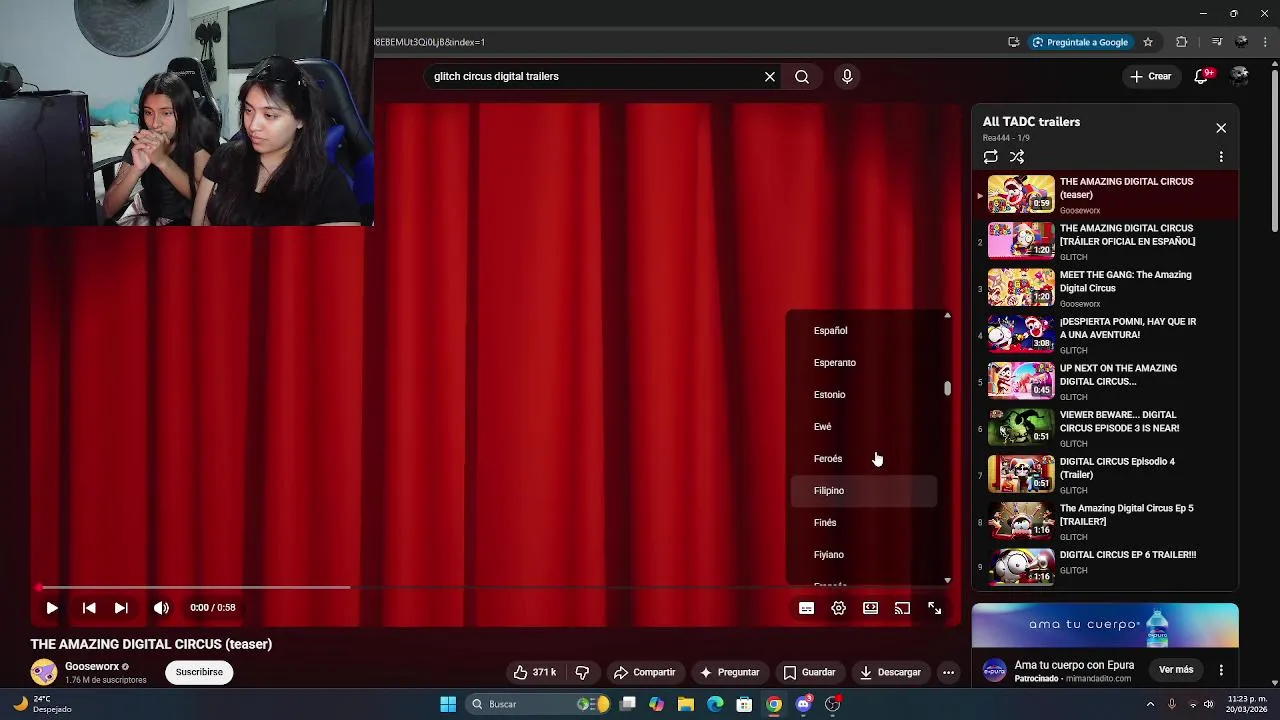The height and width of the screenshot is (720, 1280).
Task: Play the video with the play button
Action: (x=52, y=608)
